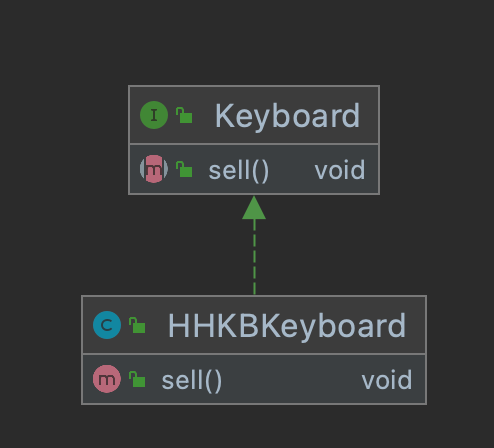
Task: Click the Keyboard node header area
Action: 254,115
